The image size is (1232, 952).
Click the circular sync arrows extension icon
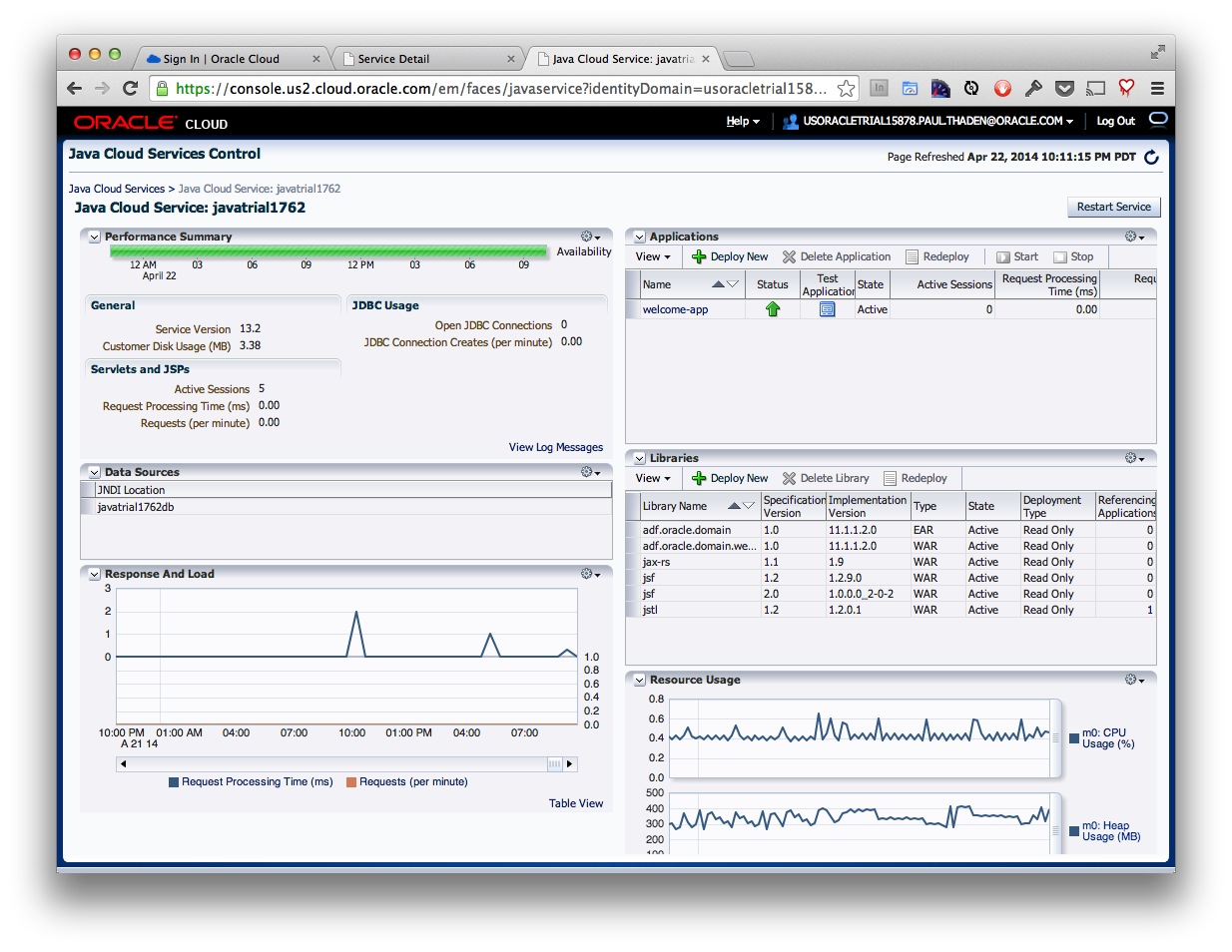coord(971,89)
